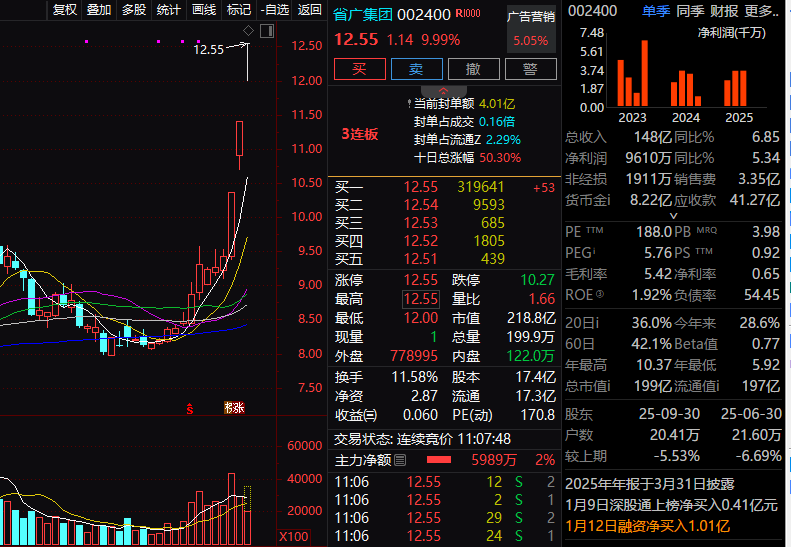Viewport: 791px width, 547px height.
Task: Open the 多股 multi-stock view
Action: coord(134,10)
